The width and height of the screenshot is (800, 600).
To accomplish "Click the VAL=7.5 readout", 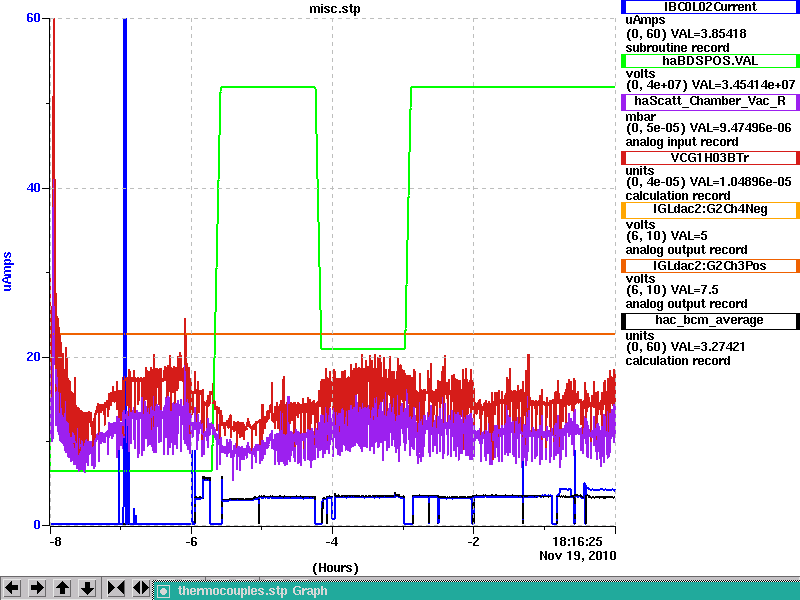I will tap(694, 290).
